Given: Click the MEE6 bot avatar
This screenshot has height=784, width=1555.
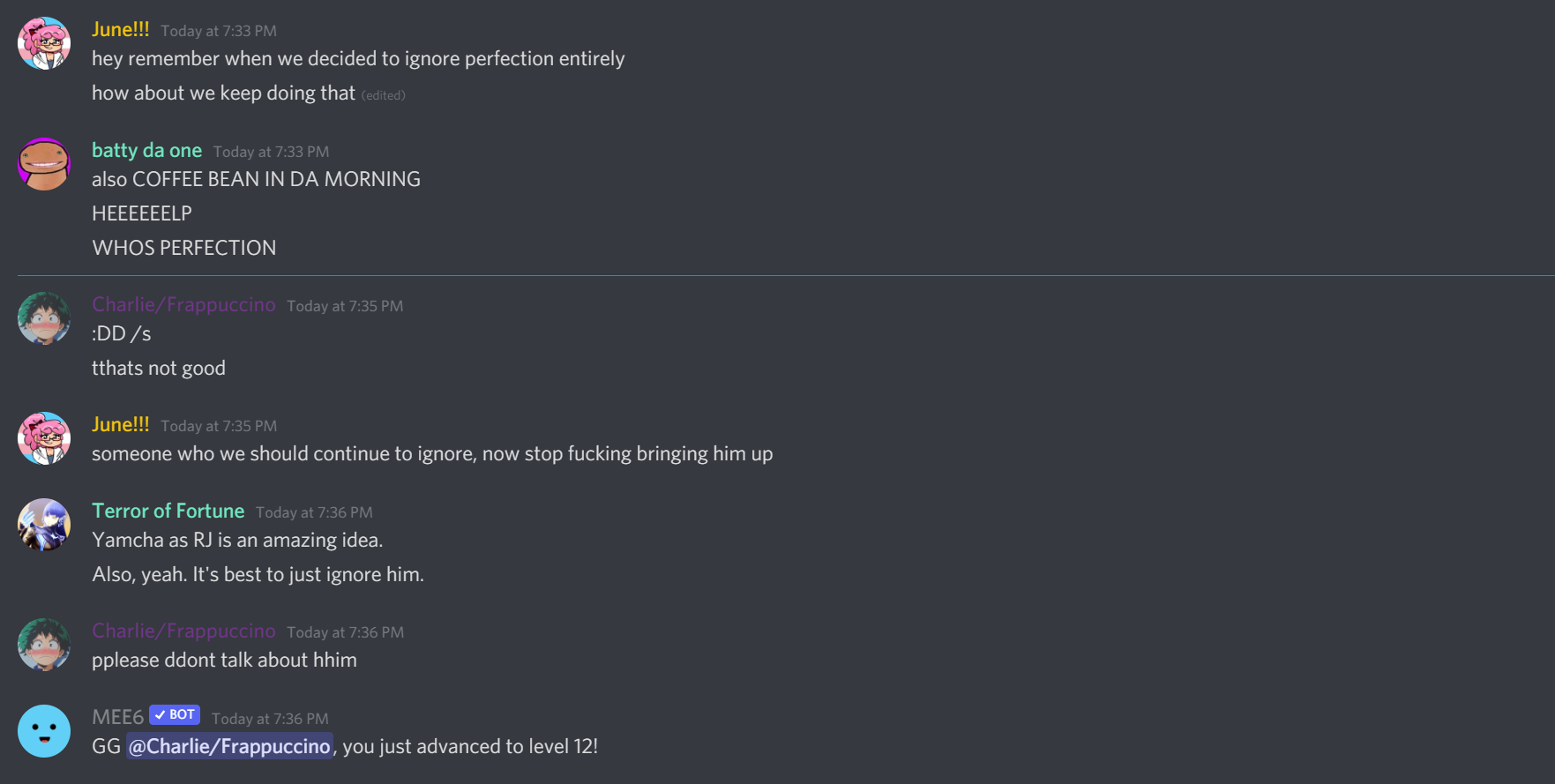Looking at the screenshot, I should click(44, 731).
